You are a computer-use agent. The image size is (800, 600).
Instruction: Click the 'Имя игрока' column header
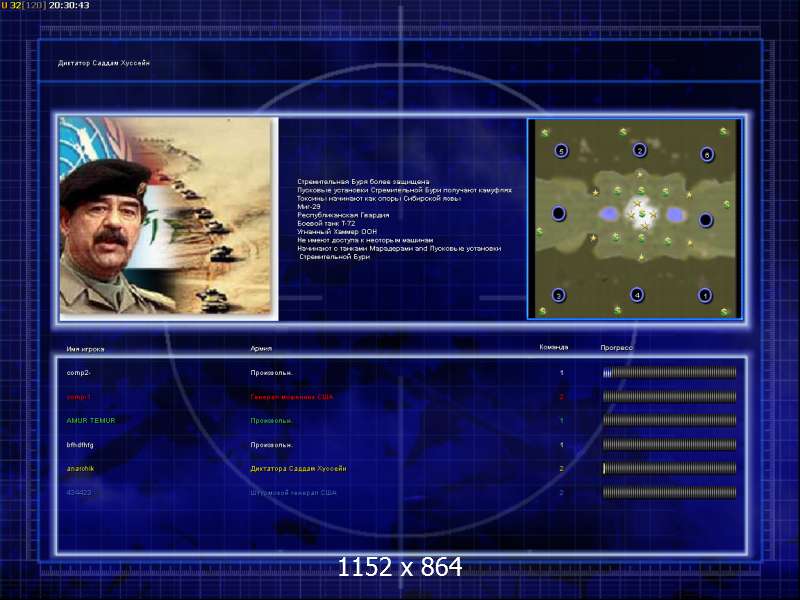point(85,349)
